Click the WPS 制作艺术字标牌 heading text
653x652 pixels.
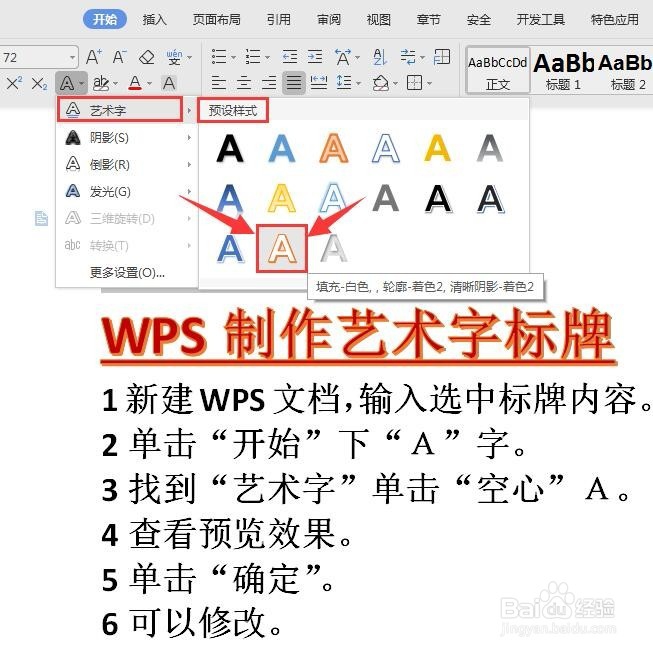[x=358, y=336]
